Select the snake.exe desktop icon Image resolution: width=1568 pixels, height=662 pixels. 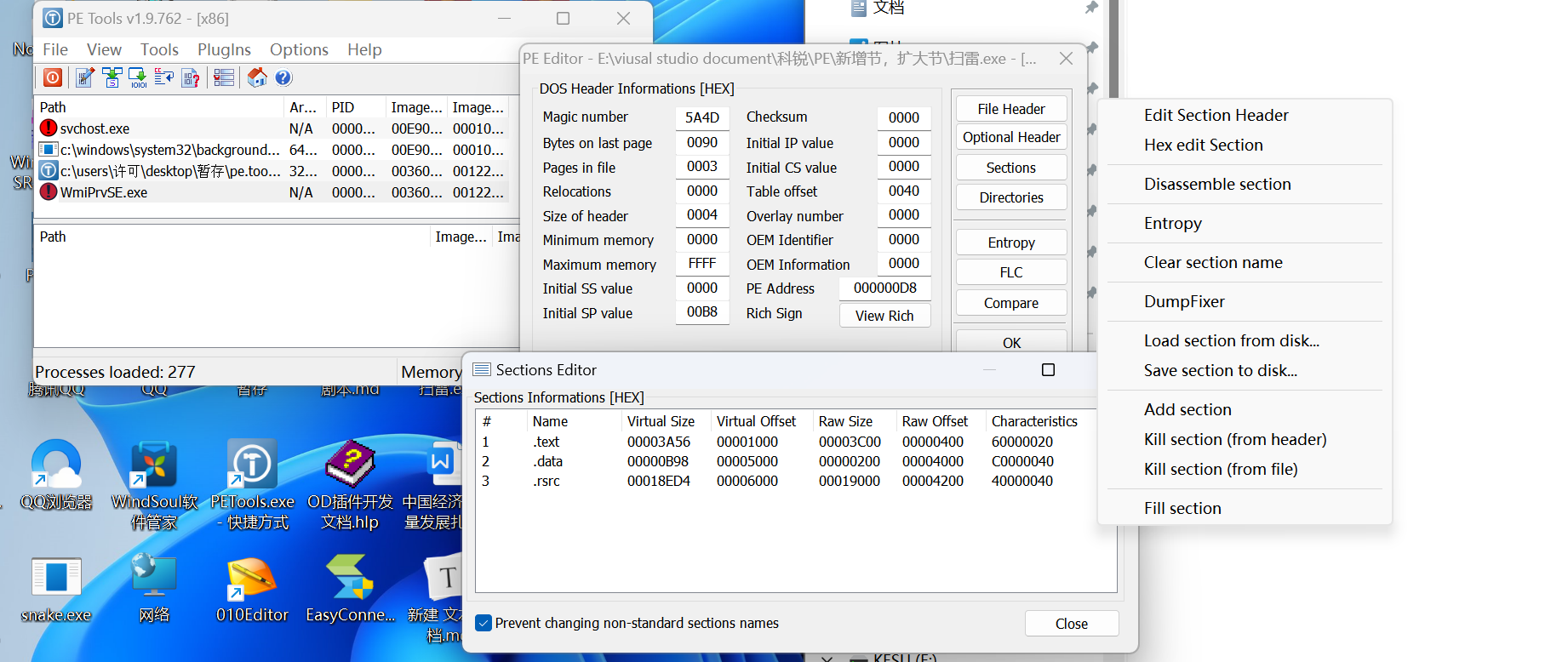pyautogui.click(x=56, y=590)
